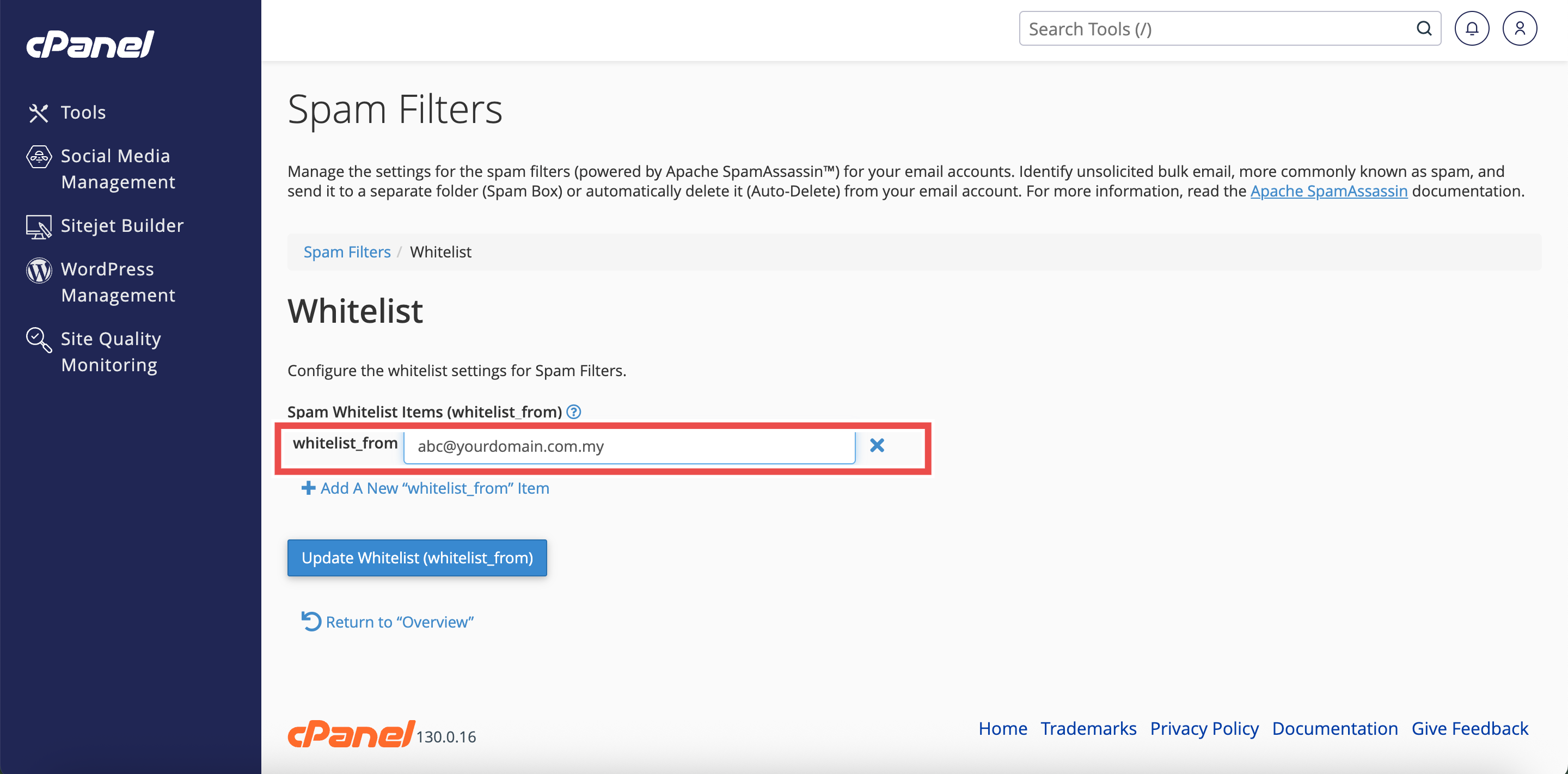Viewport: 1568px width, 774px height.
Task: Go to Spam Filters breadcrumb
Action: pos(347,252)
